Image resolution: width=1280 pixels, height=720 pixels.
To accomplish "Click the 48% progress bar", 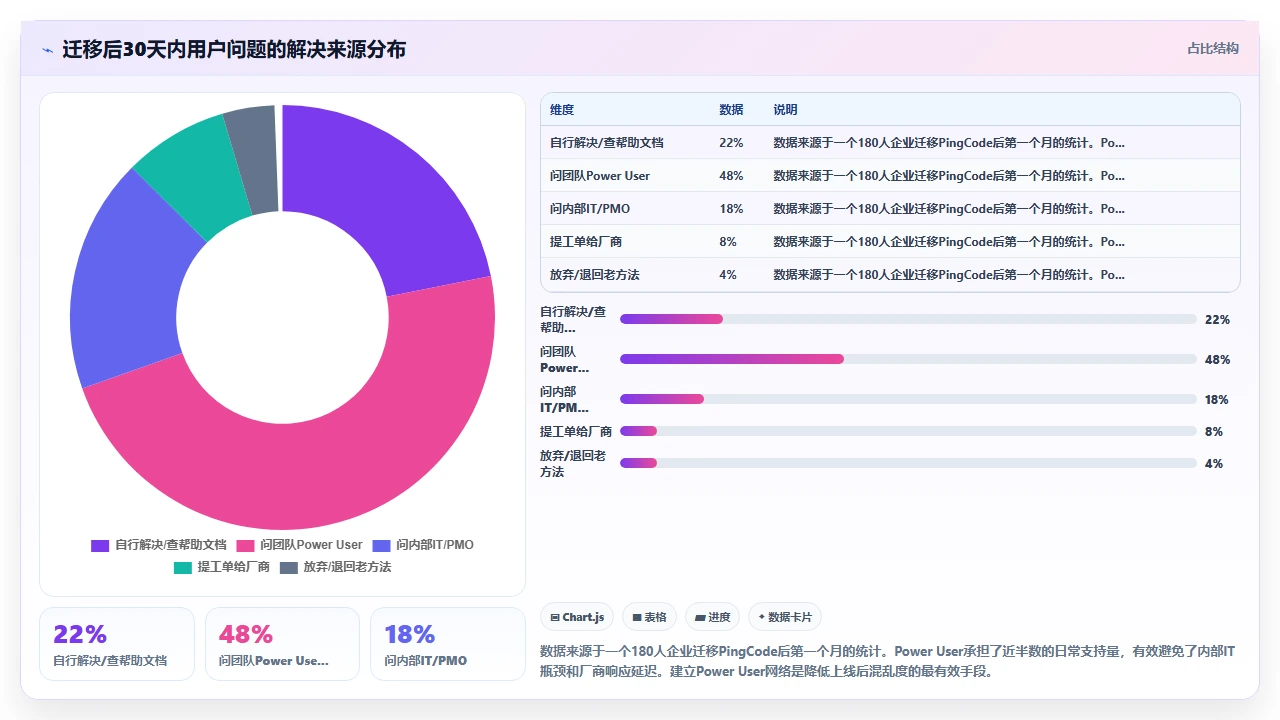I will [908, 359].
